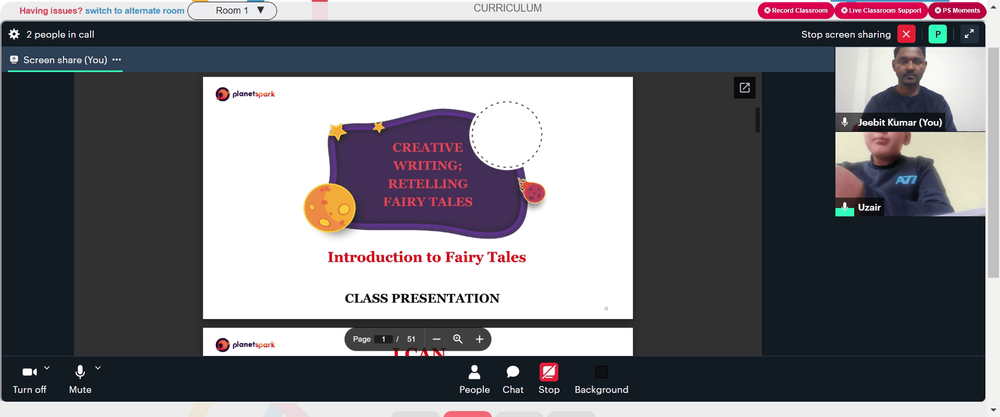Click the green P profile avatar

click(938, 34)
